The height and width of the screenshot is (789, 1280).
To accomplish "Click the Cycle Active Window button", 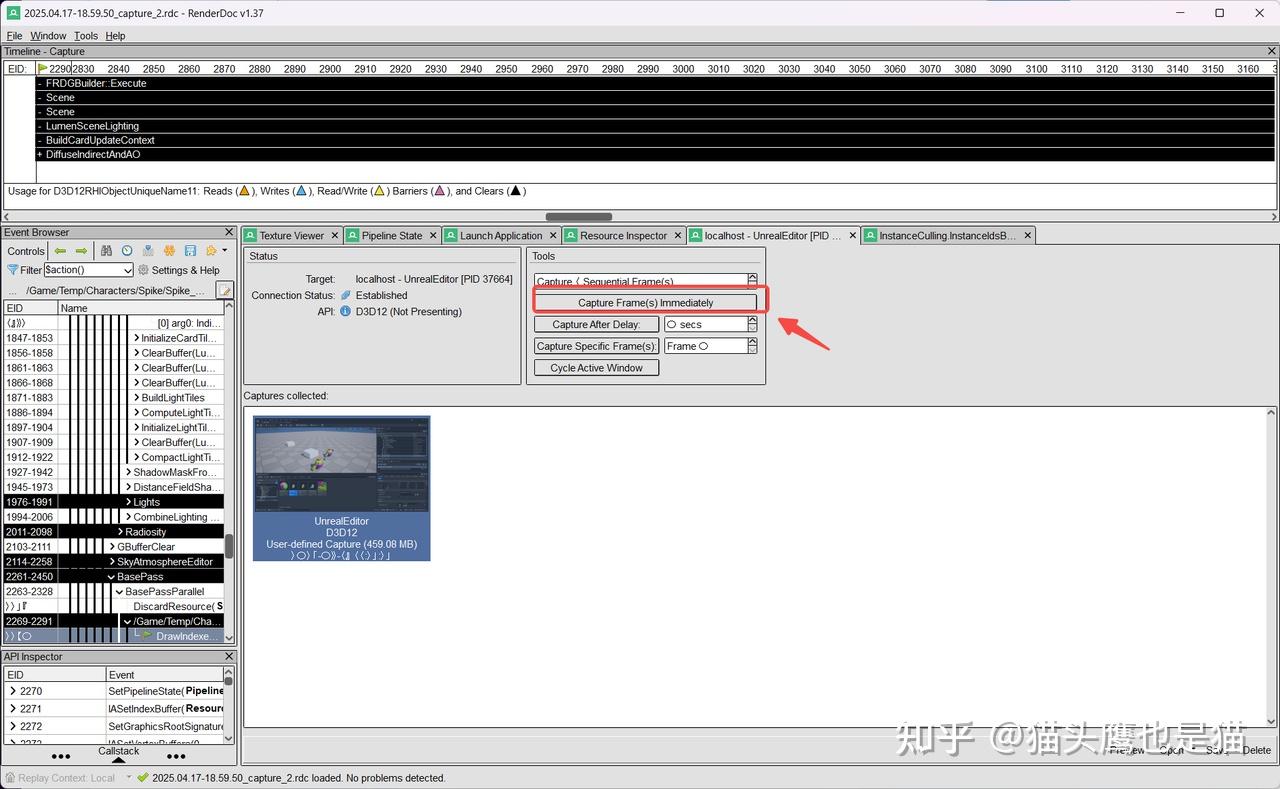I will [x=595, y=367].
